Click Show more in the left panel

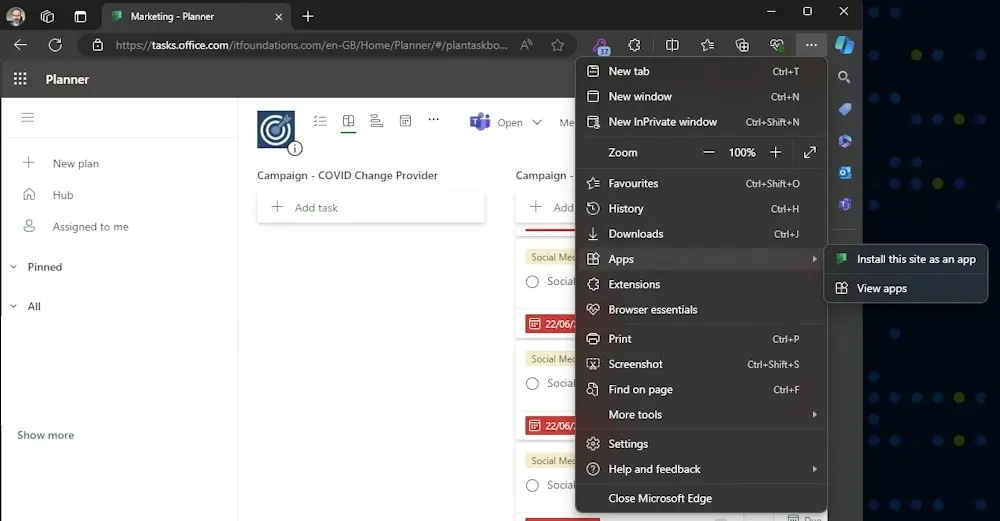[45, 435]
